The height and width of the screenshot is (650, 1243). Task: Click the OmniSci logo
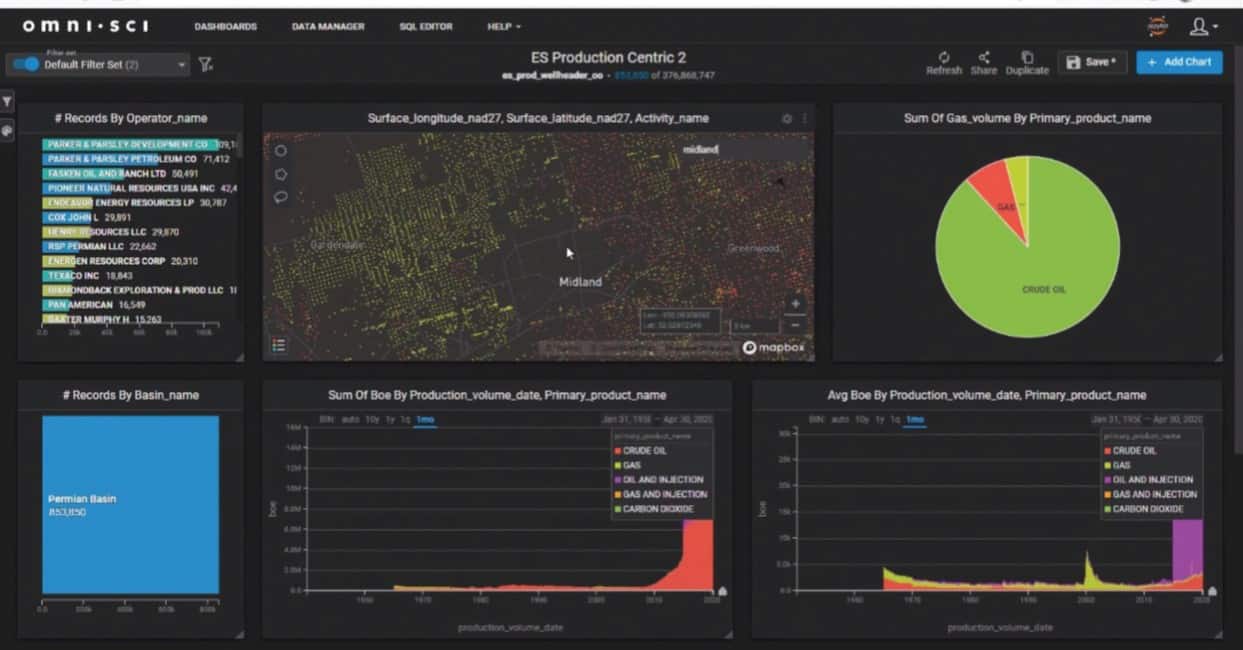coord(85,26)
